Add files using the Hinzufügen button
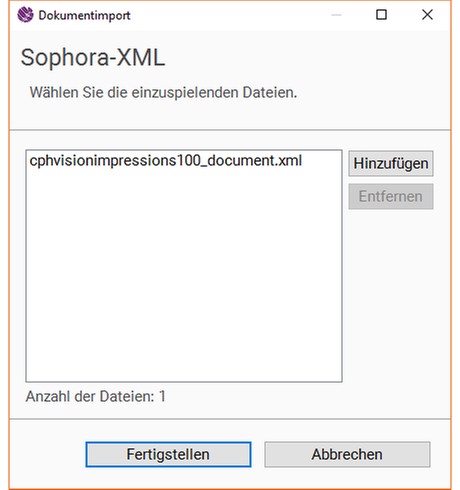This screenshot has height=490, width=460. (x=391, y=164)
